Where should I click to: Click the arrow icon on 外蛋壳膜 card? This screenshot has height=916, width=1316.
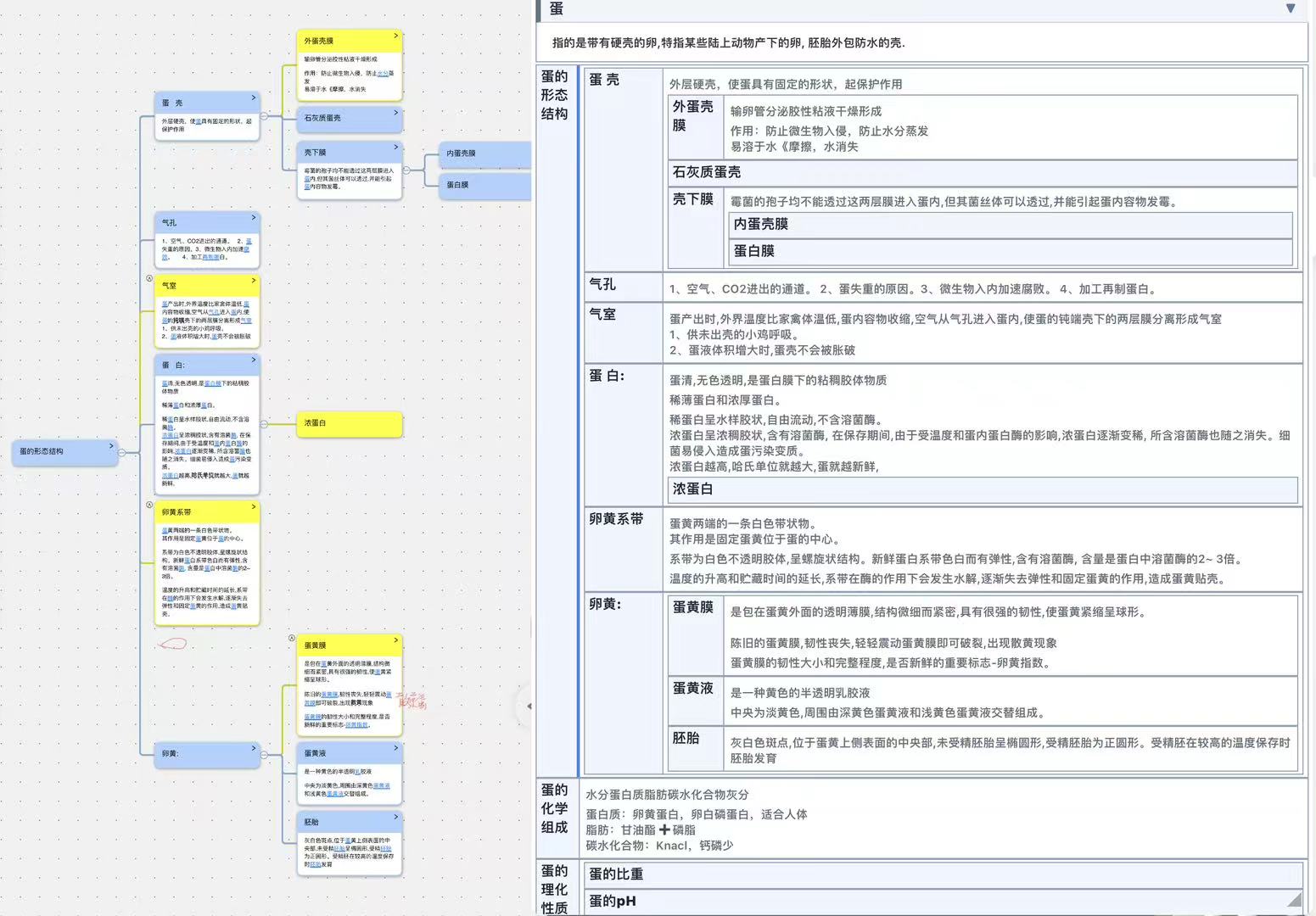[395, 36]
